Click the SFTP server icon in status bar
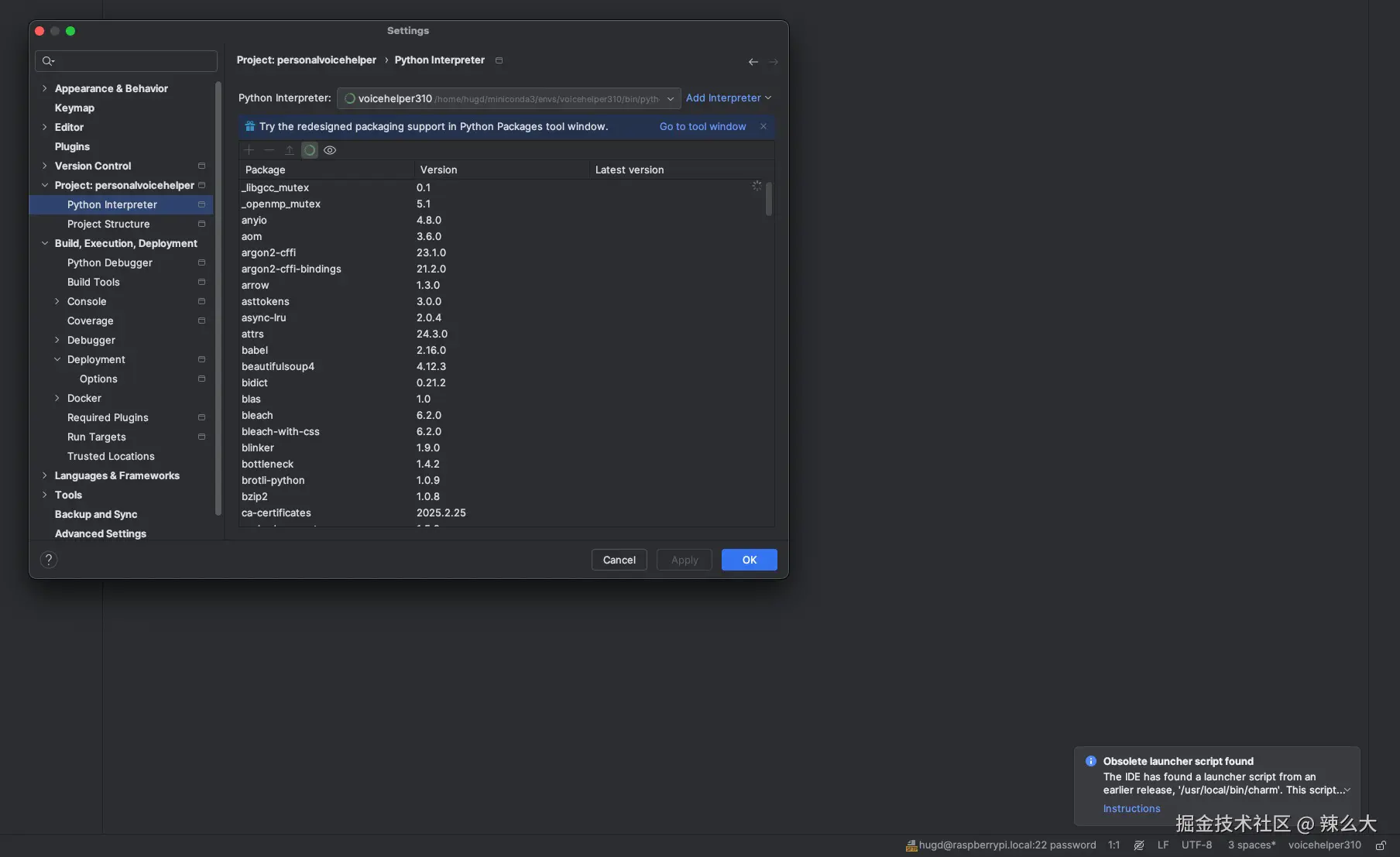The image size is (1400, 857). click(911, 845)
